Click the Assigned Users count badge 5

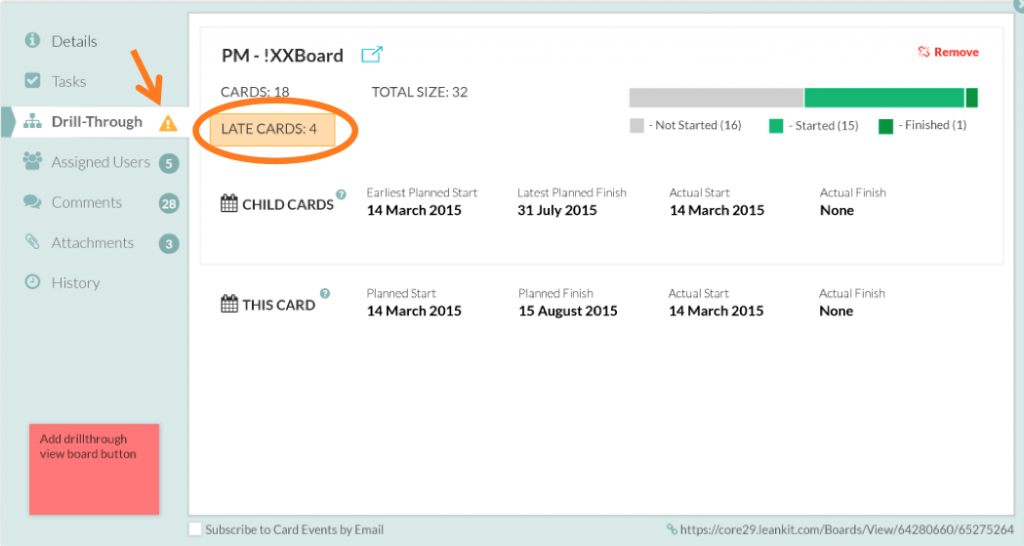(x=169, y=163)
